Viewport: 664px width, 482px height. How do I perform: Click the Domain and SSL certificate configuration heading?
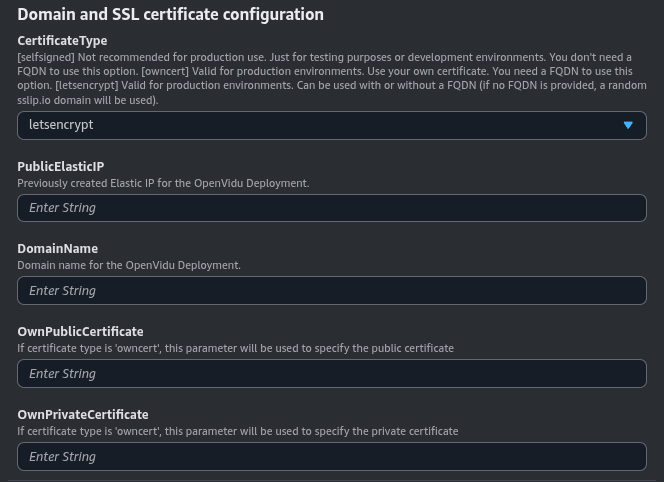171,15
